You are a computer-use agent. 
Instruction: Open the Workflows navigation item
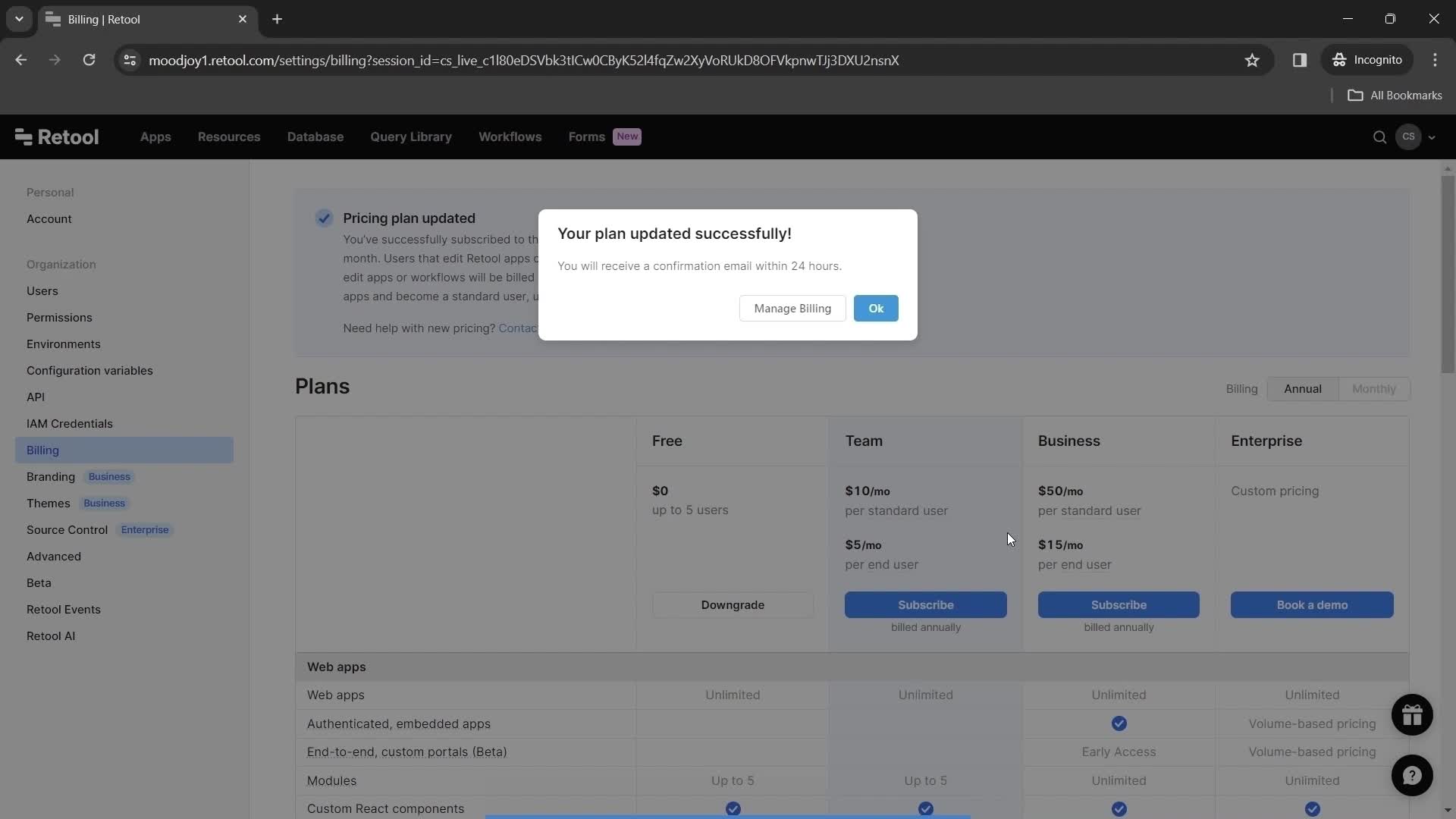pos(510,137)
